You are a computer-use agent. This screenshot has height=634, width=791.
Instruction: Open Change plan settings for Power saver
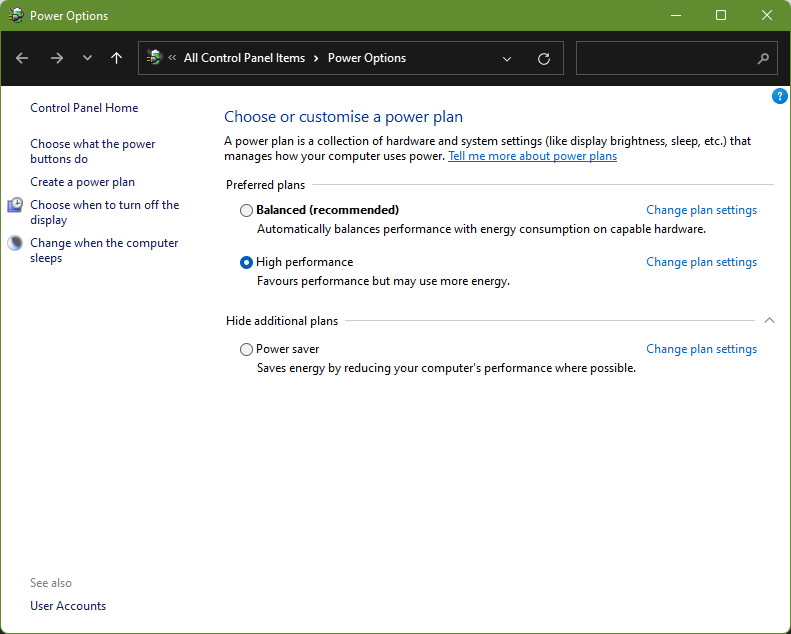pos(702,349)
